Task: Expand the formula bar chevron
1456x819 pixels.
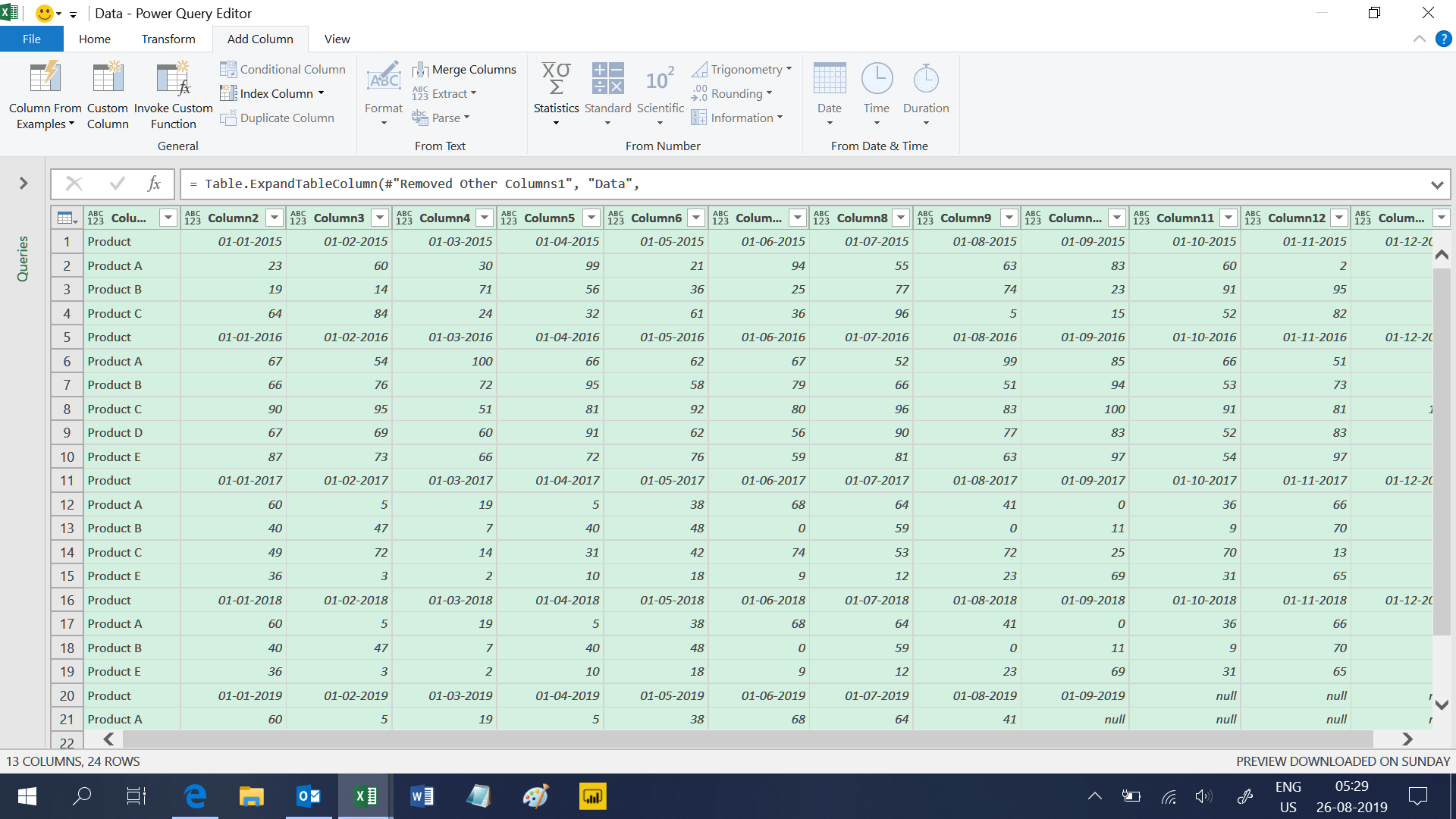Action: [x=1436, y=184]
